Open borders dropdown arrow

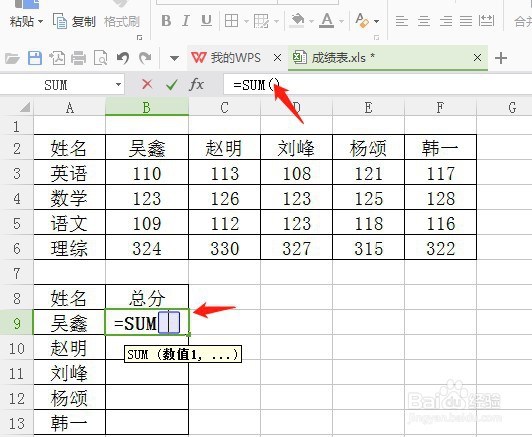pyautogui.click(x=246, y=21)
